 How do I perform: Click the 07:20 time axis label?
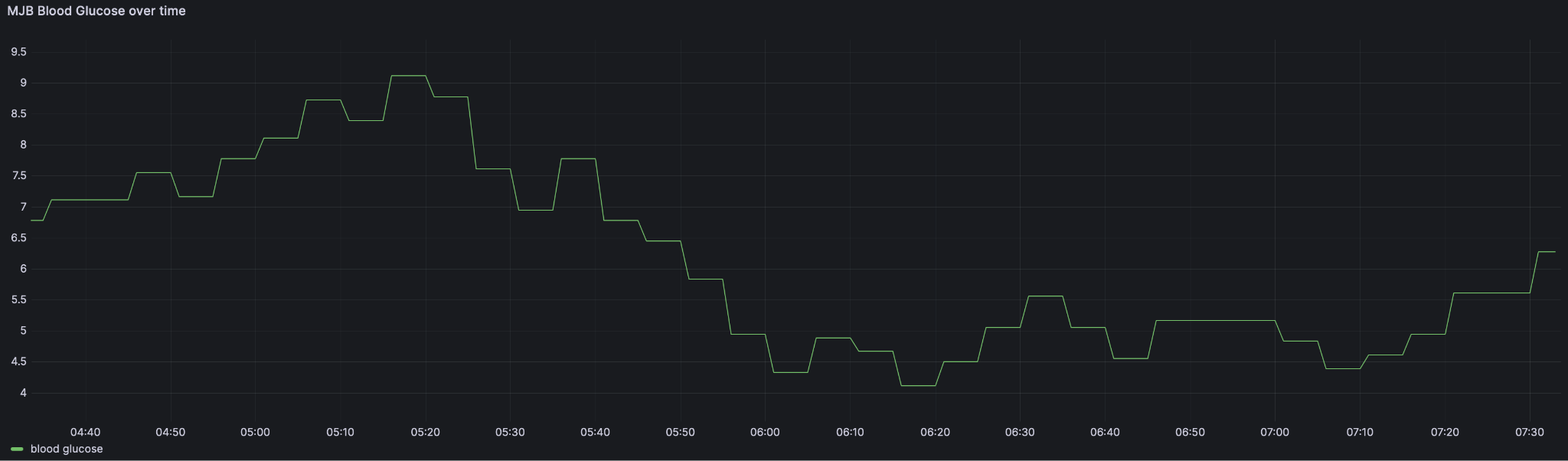[1445, 432]
